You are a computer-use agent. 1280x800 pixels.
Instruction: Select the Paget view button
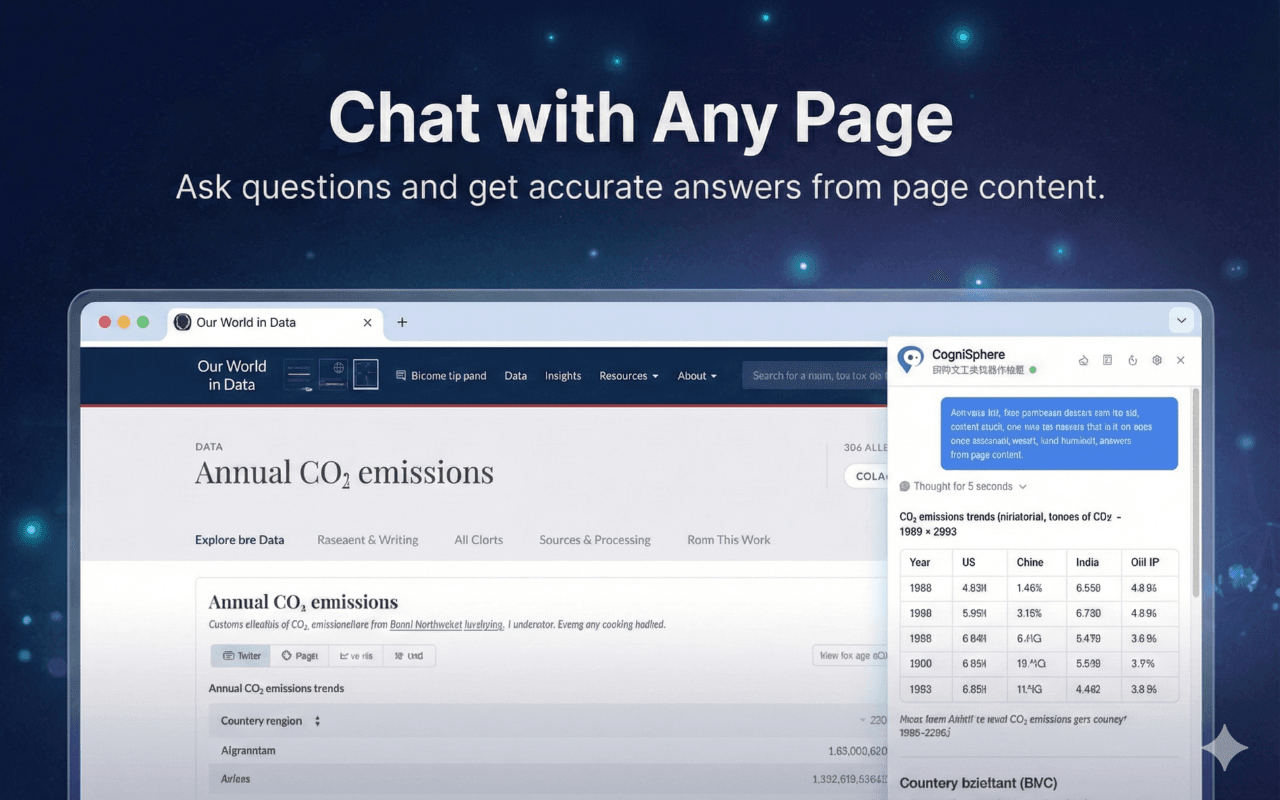(x=299, y=656)
